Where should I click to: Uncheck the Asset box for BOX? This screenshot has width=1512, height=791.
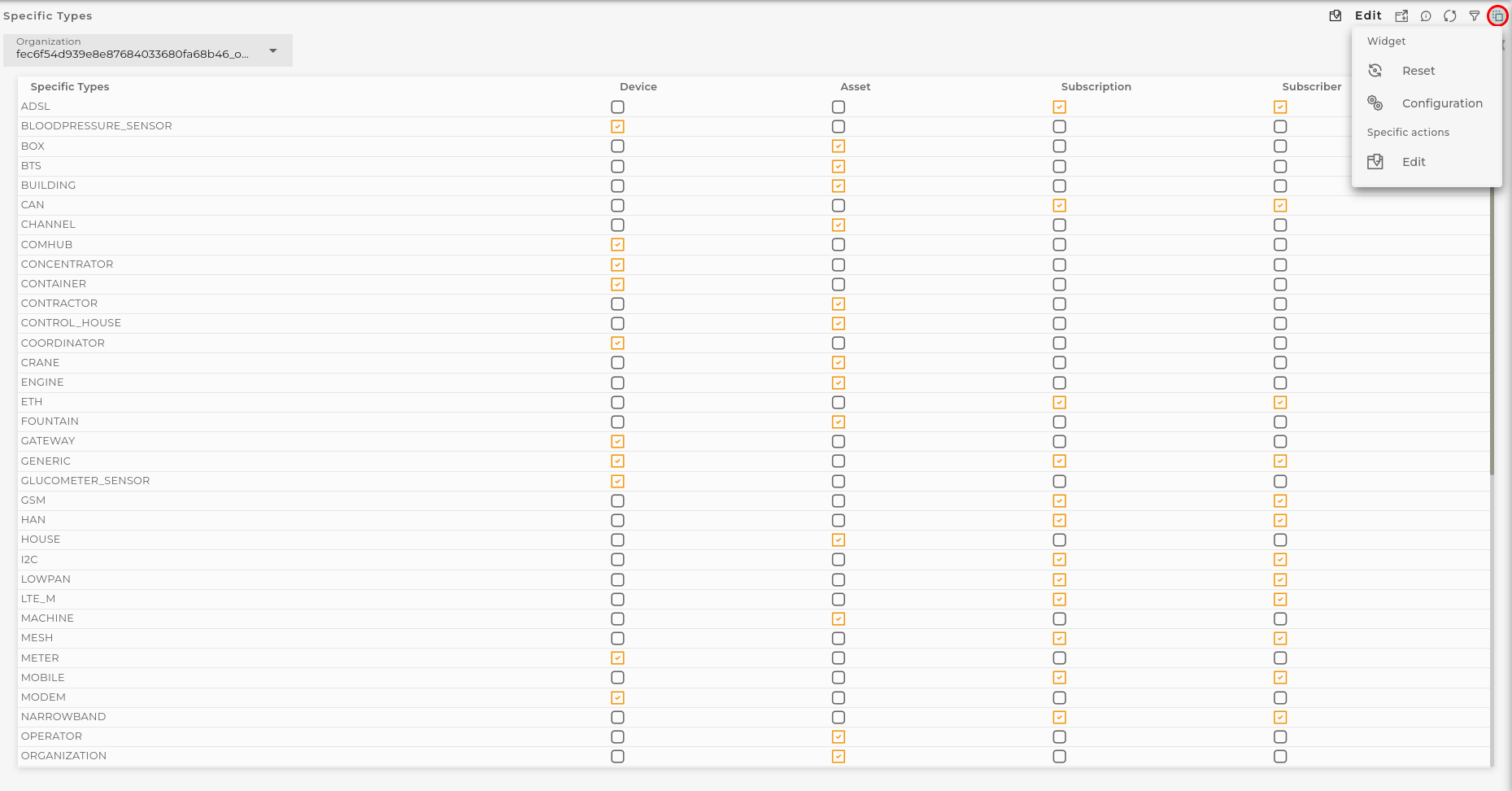(839, 146)
